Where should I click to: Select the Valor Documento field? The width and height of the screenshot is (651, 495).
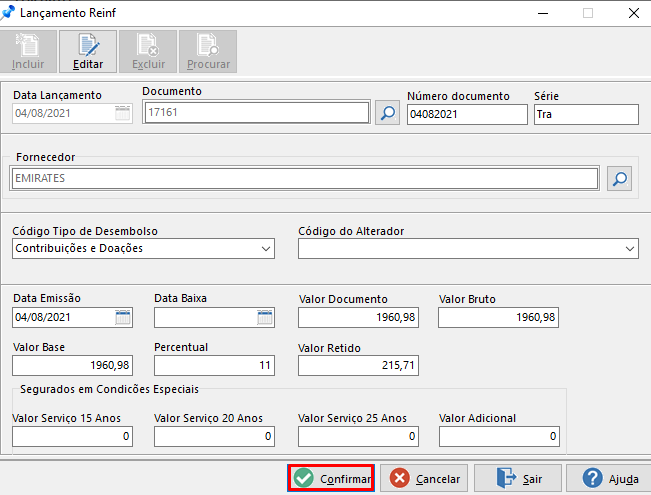coord(358,317)
